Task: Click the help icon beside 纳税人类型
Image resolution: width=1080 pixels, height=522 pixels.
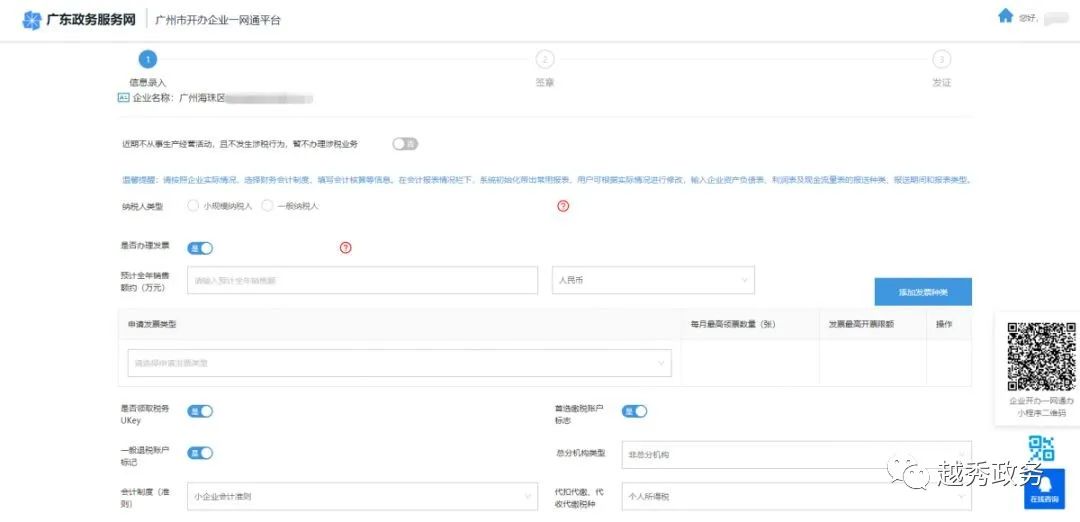Action: click(563, 206)
